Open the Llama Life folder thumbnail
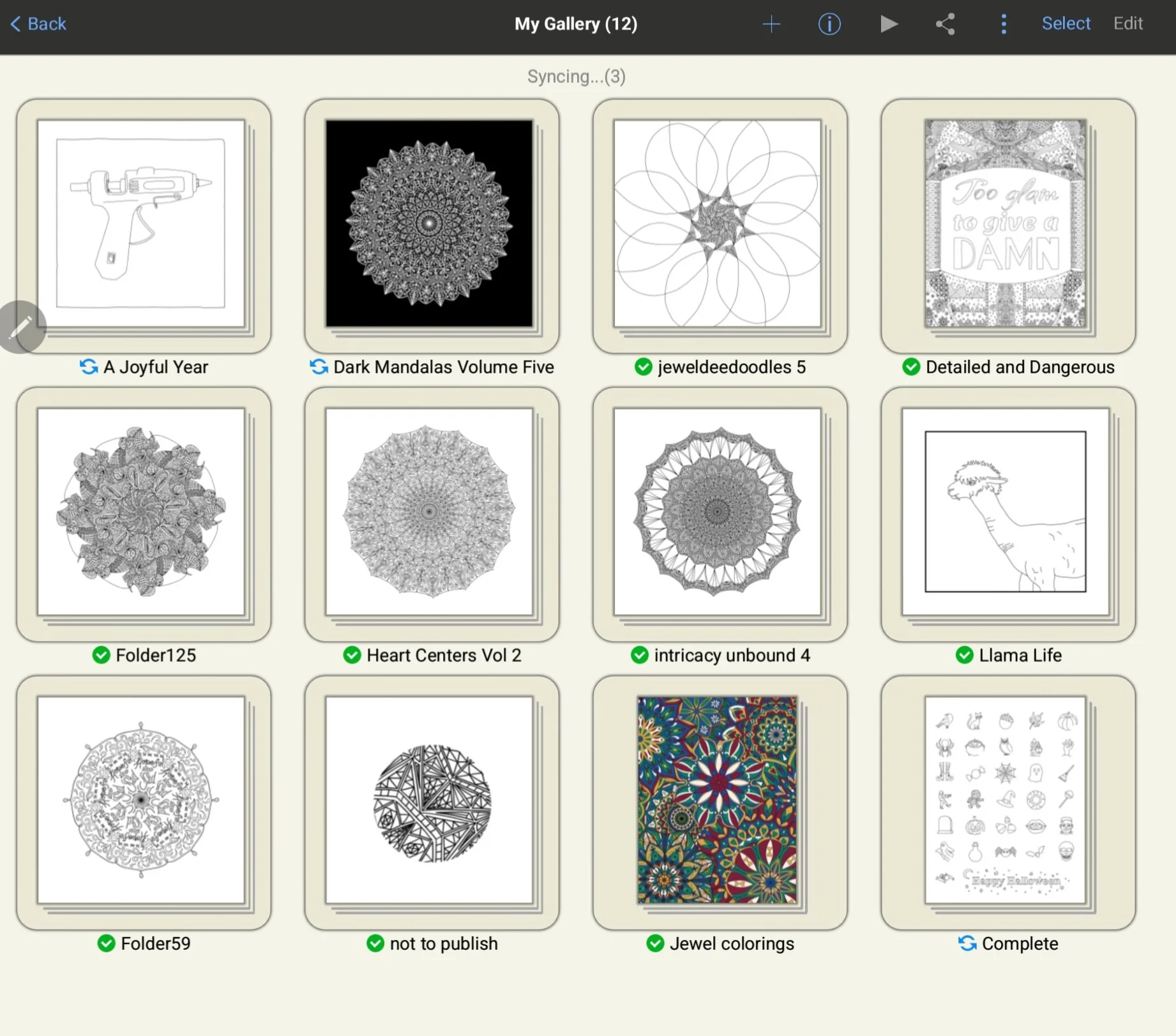Screen dimensions: 1176x1036 [1008, 514]
